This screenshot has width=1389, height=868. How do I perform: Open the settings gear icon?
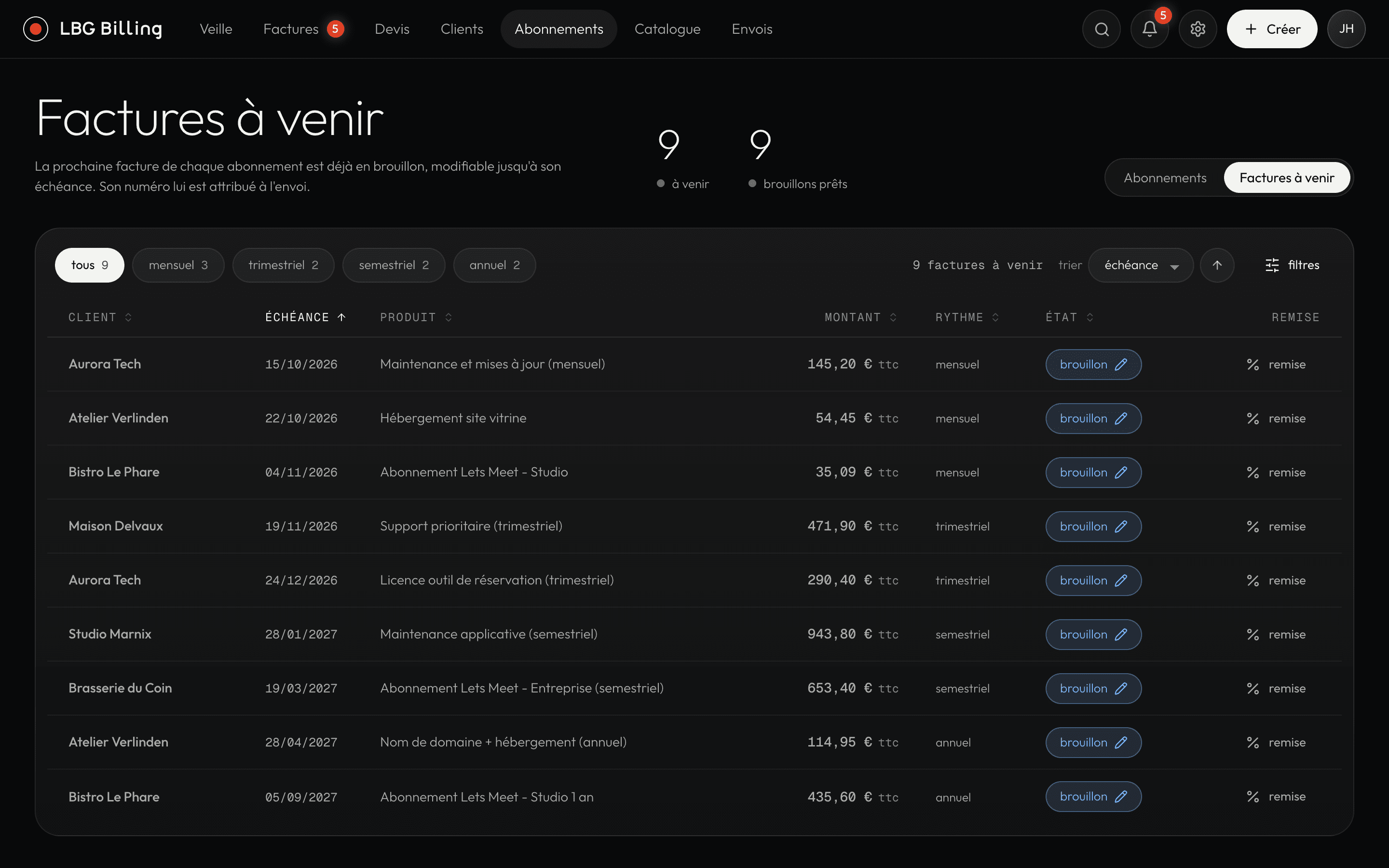point(1198,29)
